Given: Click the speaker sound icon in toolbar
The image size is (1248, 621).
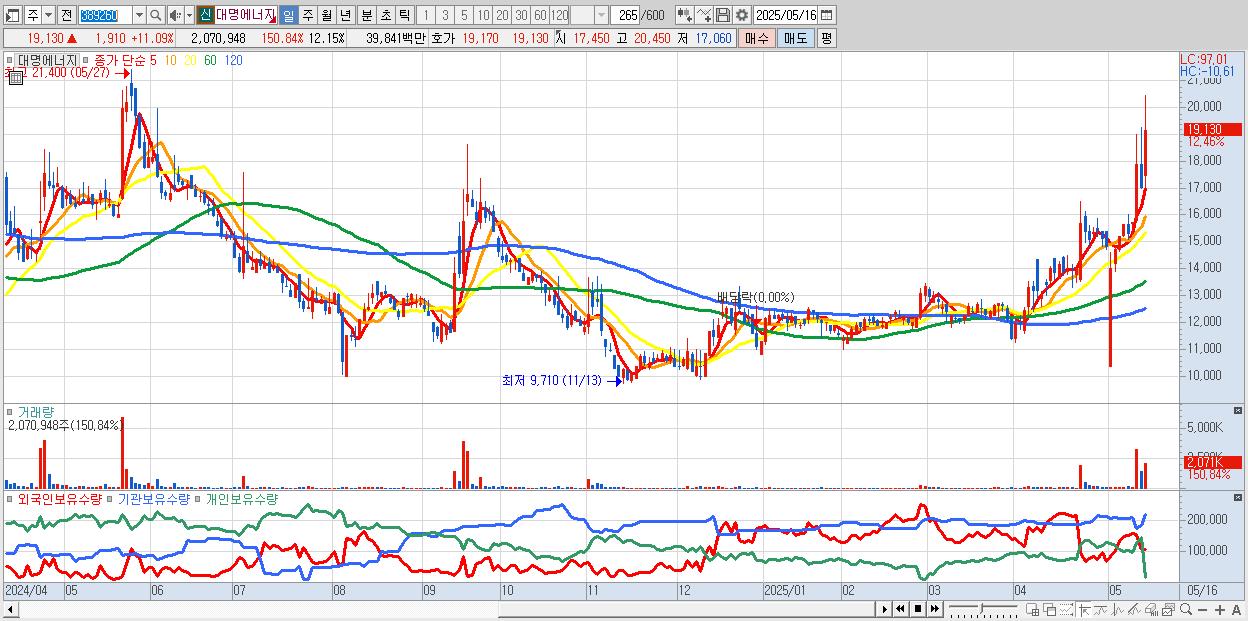Looking at the screenshot, I should [x=175, y=15].
